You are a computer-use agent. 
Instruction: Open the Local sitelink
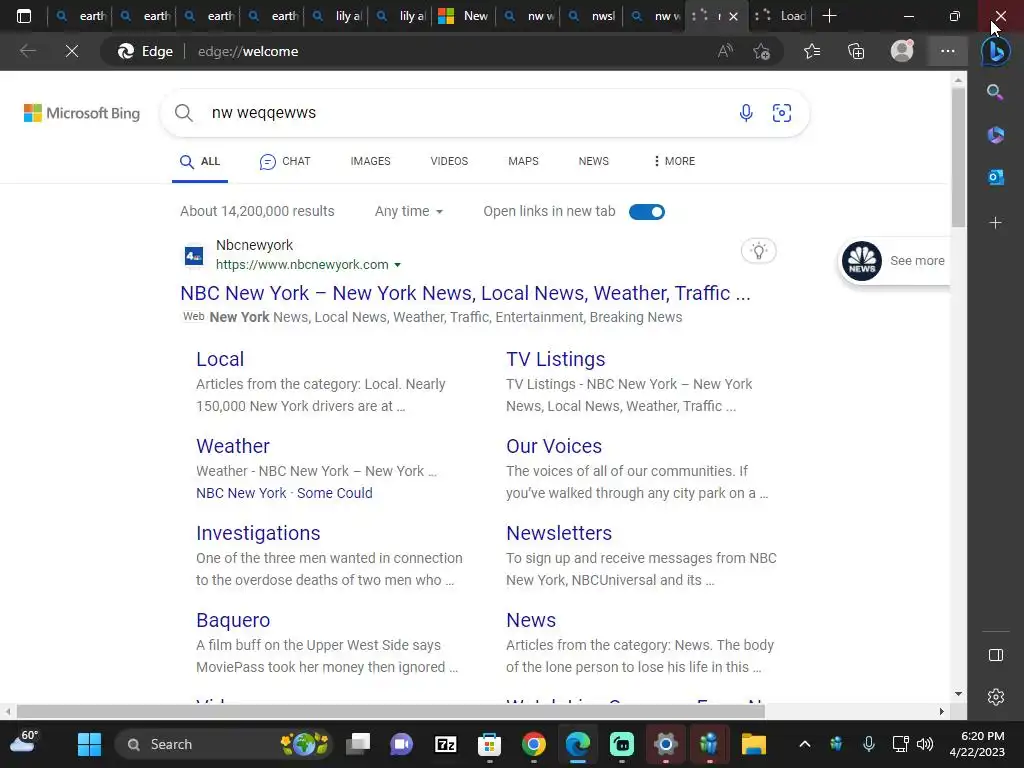tap(220, 359)
